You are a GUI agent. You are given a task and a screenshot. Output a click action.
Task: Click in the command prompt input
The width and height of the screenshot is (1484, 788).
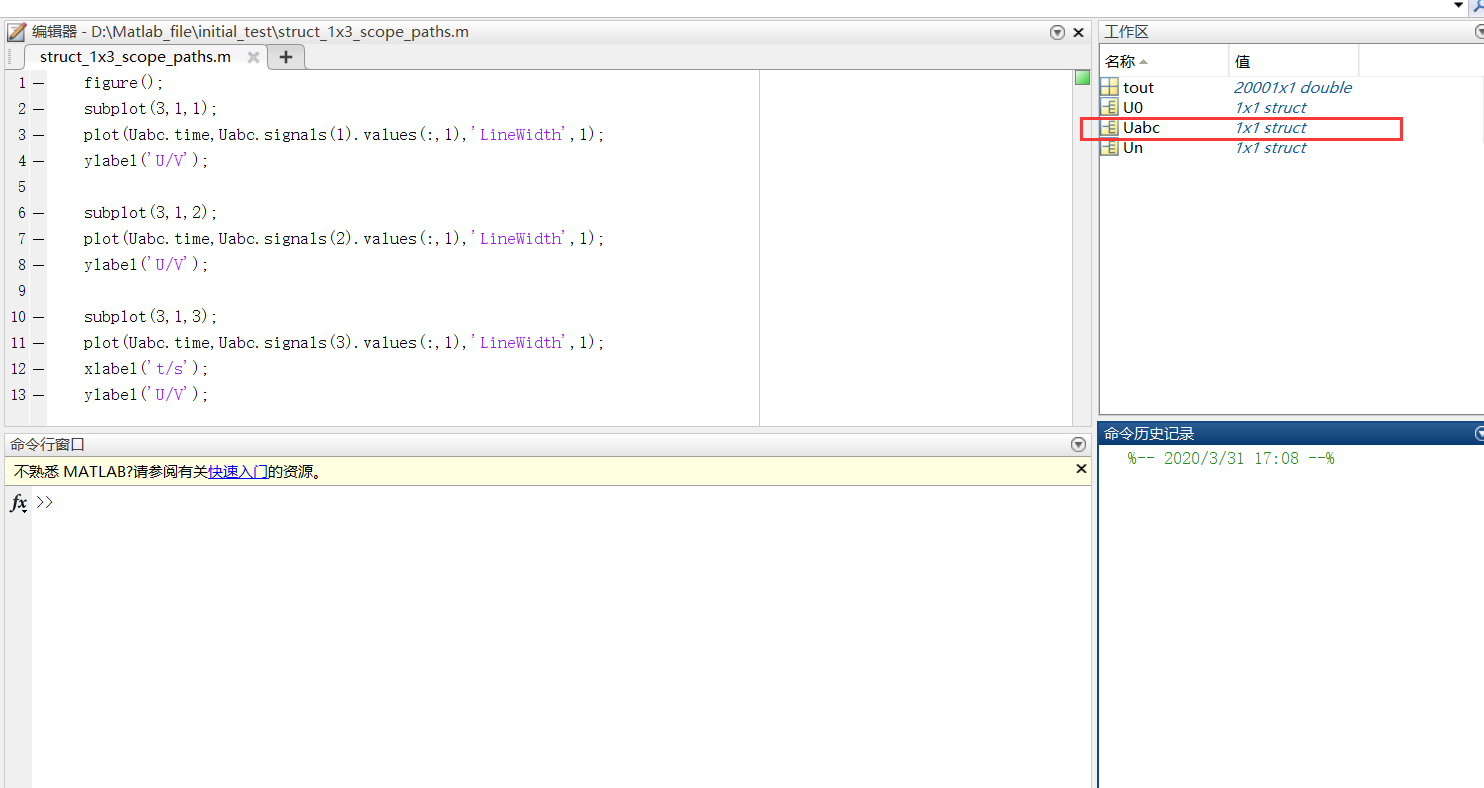[x=560, y=503]
